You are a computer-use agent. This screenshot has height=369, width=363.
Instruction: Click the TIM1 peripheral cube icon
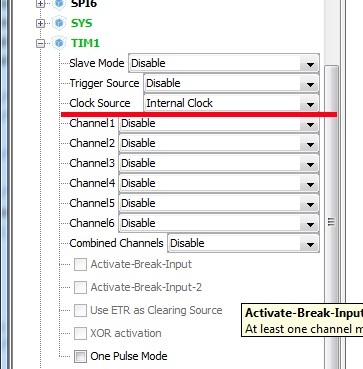[x=59, y=43]
